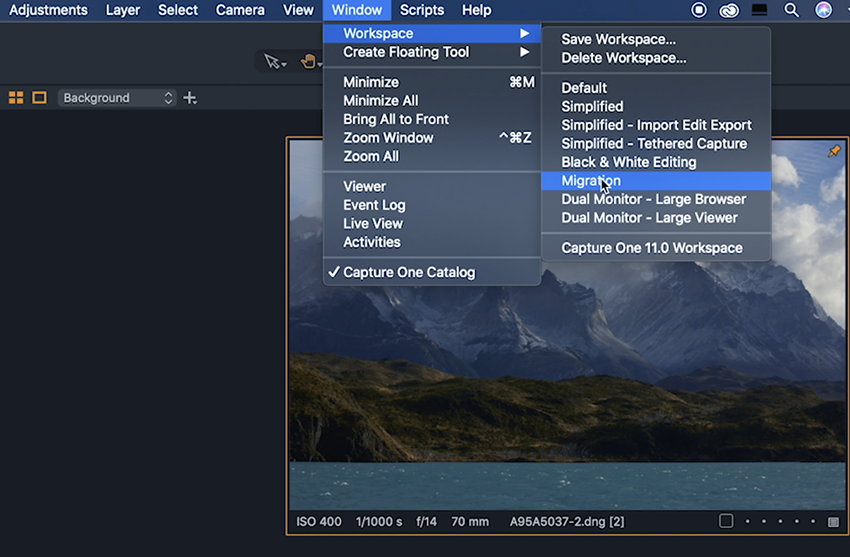Switch to Simplified workspace
850x557 pixels.
[656, 106]
